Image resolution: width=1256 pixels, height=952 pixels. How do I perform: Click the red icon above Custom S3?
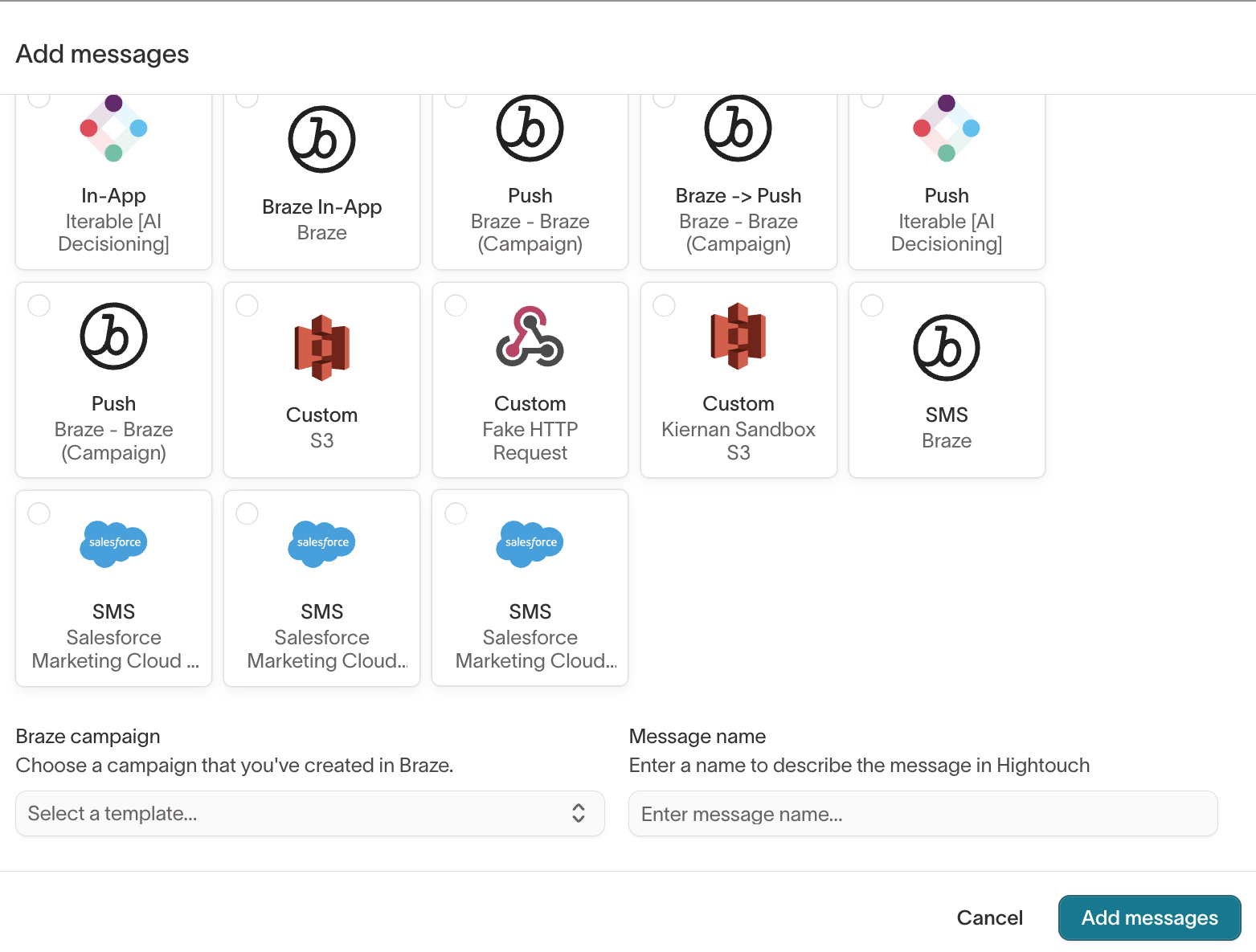[x=321, y=347]
